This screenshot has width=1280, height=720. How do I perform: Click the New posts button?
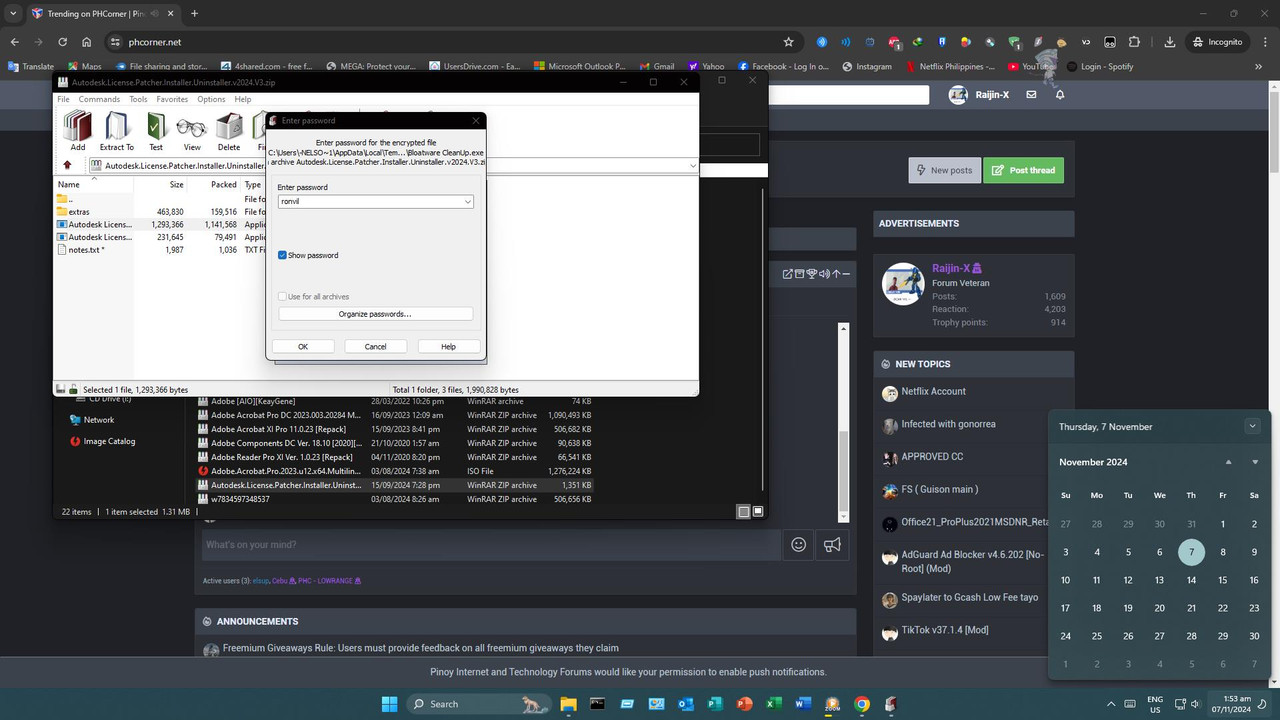pos(945,170)
